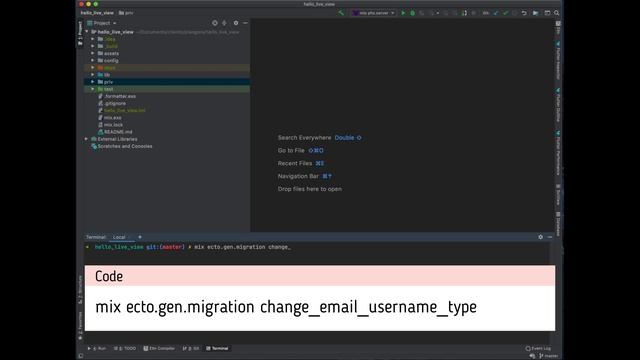Select hello_live_view.iml file

point(122,111)
